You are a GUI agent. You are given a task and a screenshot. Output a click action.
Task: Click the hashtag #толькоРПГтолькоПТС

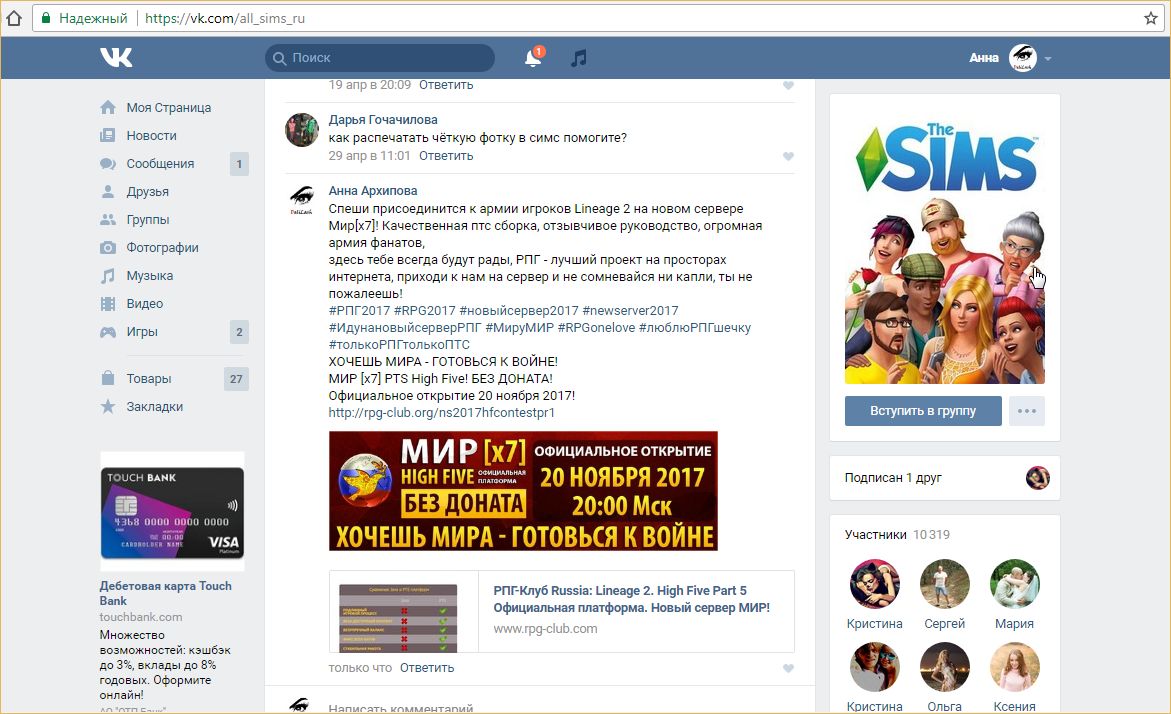[400, 344]
